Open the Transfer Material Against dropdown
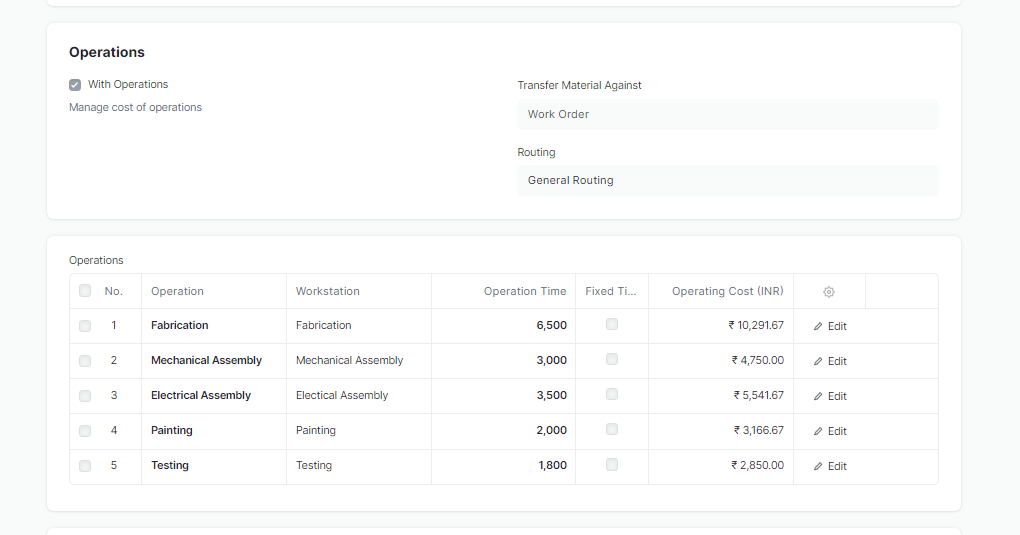The image size is (1020, 535). (x=727, y=114)
